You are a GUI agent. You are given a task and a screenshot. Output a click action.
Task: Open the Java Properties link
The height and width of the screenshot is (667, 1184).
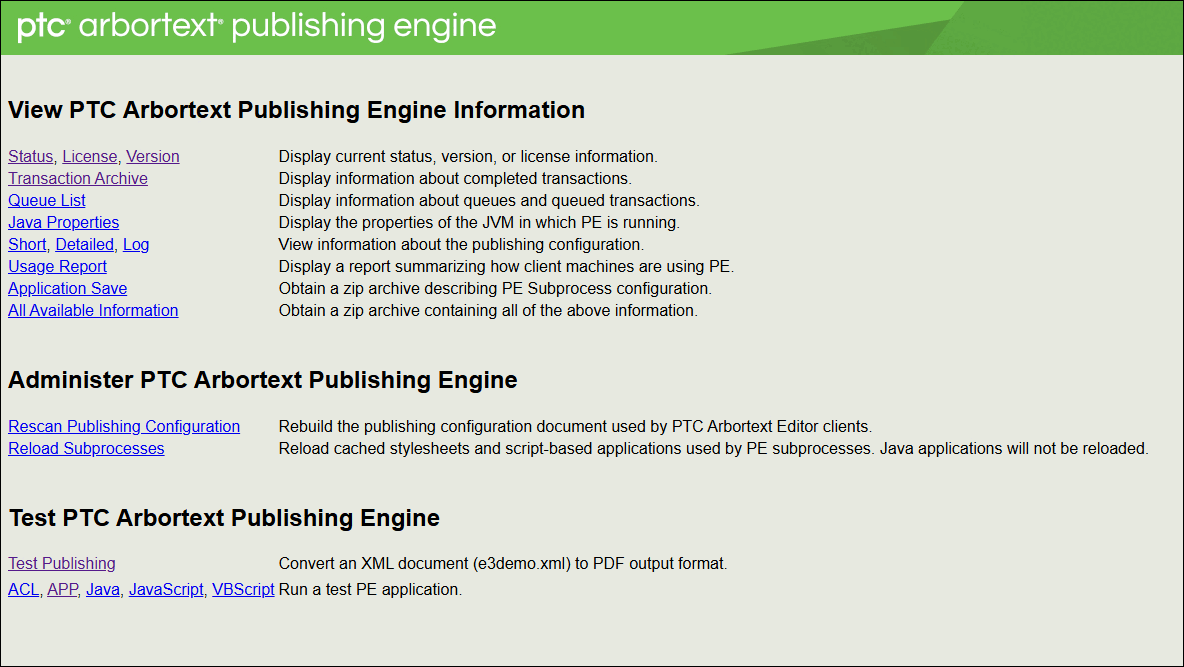pyautogui.click(x=63, y=222)
